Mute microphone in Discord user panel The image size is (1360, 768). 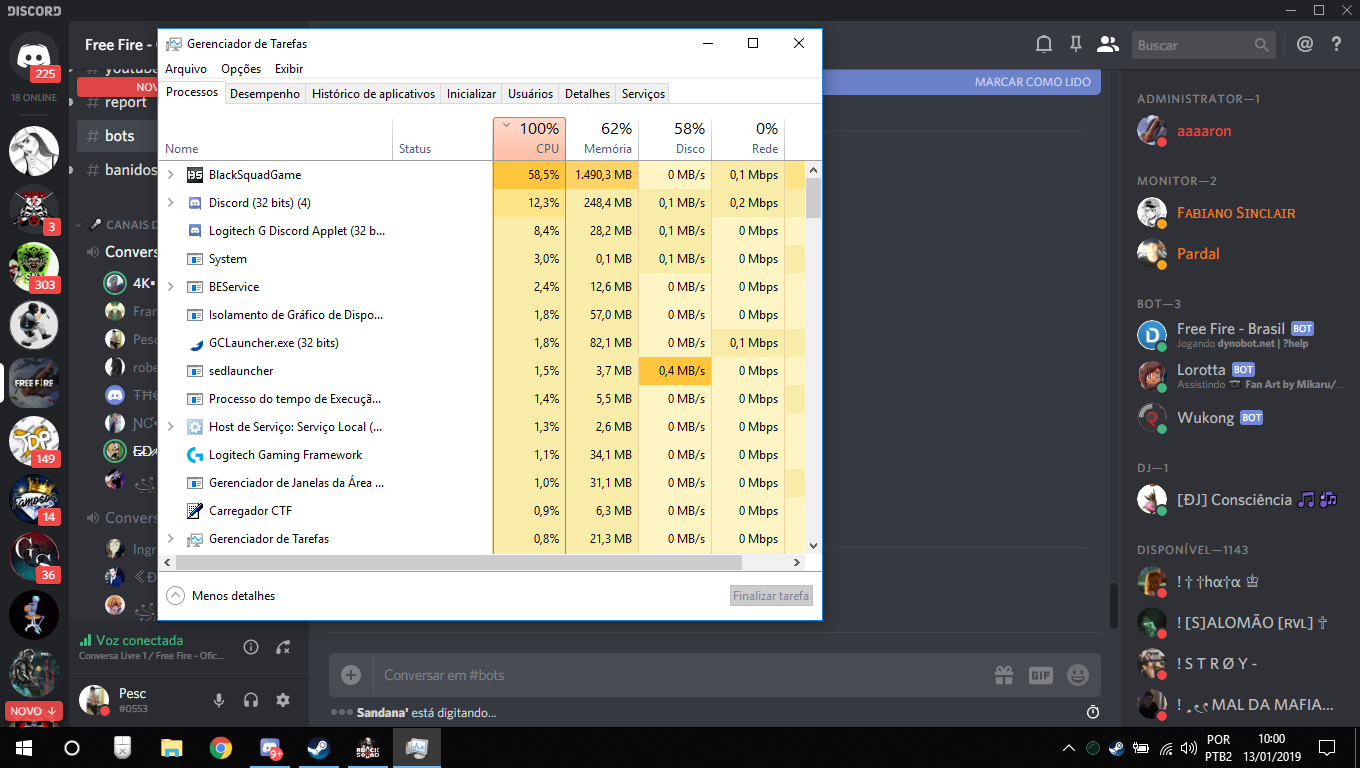pyautogui.click(x=219, y=700)
